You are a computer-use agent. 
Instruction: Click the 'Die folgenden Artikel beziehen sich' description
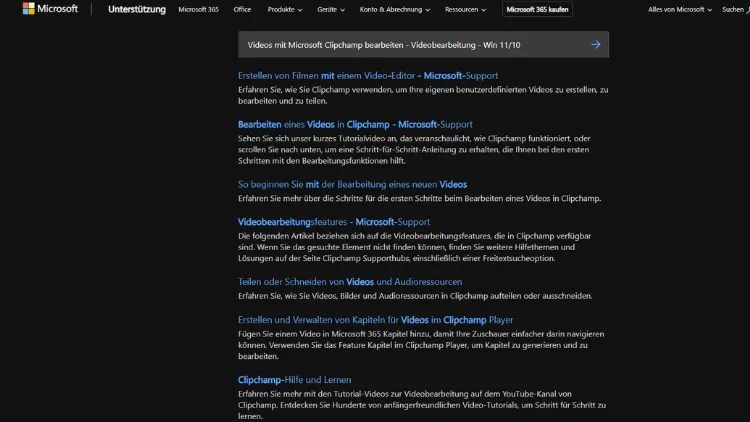(x=415, y=247)
